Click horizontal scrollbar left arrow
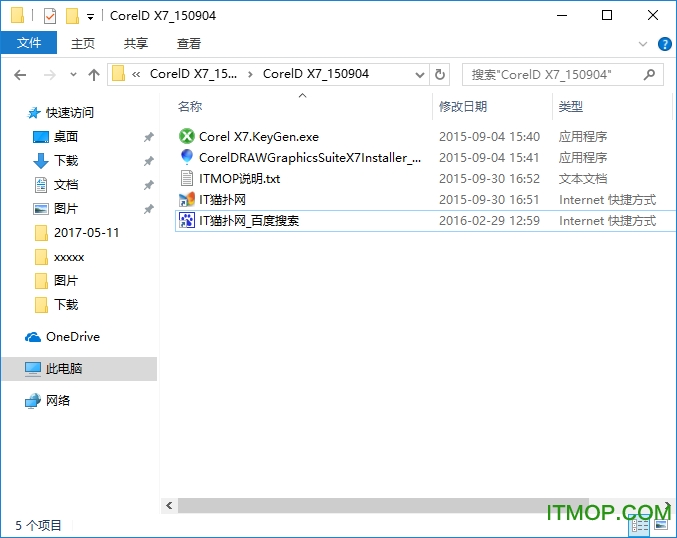The width and height of the screenshot is (677, 538). [169, 506]
